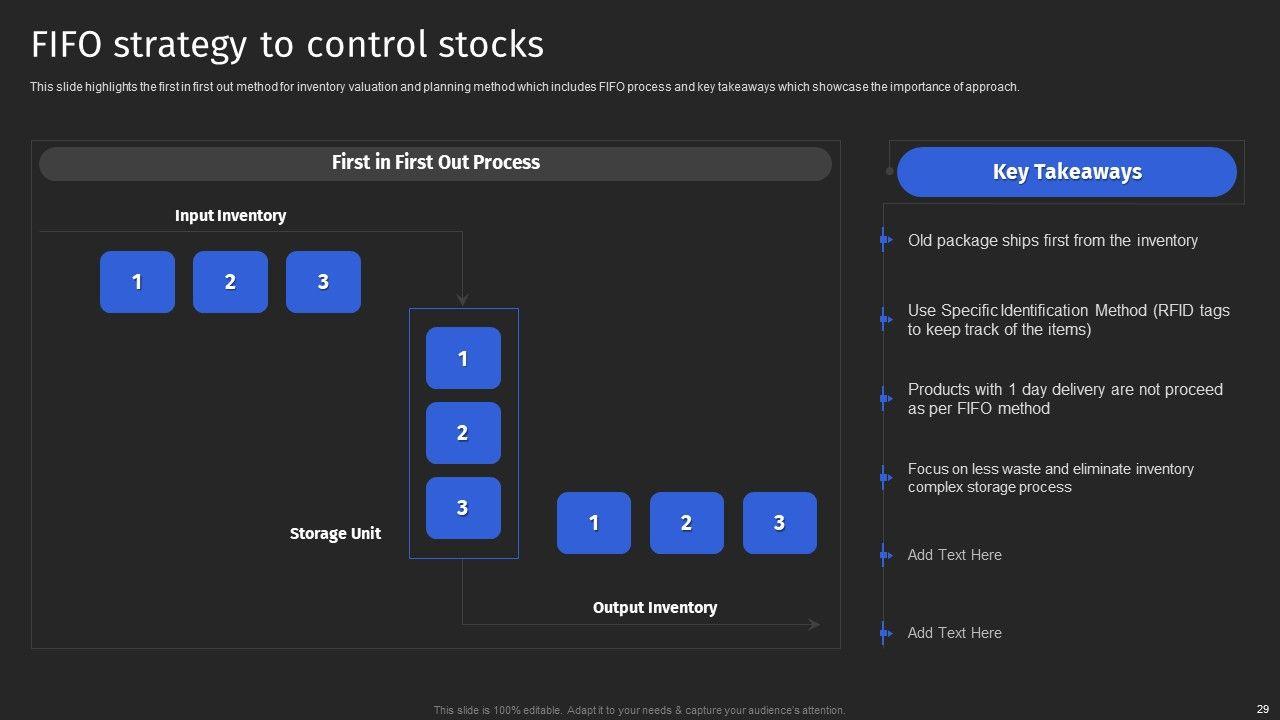The image size is (1280, 720).
Task: Click the arrowhead pointing down into storage unit
Action: click(462, 299)
